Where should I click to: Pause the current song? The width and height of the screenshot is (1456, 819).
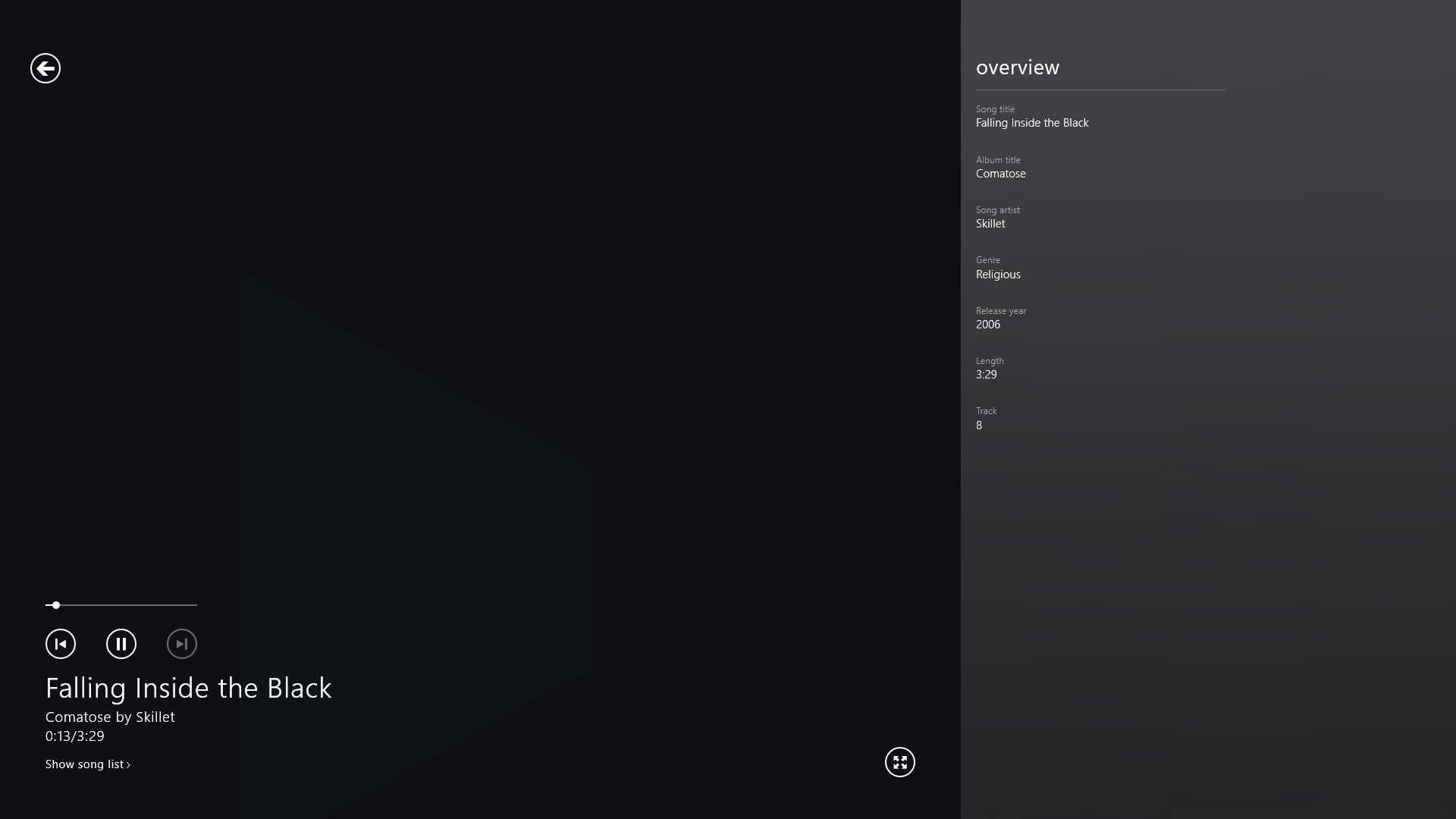tap(121, 644)
